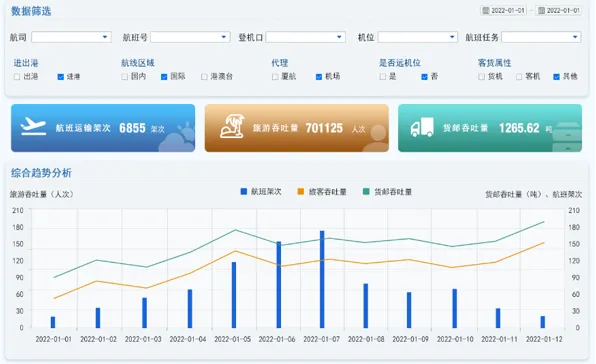Click the 2022-01-09 axis label
Viewport: 596px width, 364px height.
411,339
